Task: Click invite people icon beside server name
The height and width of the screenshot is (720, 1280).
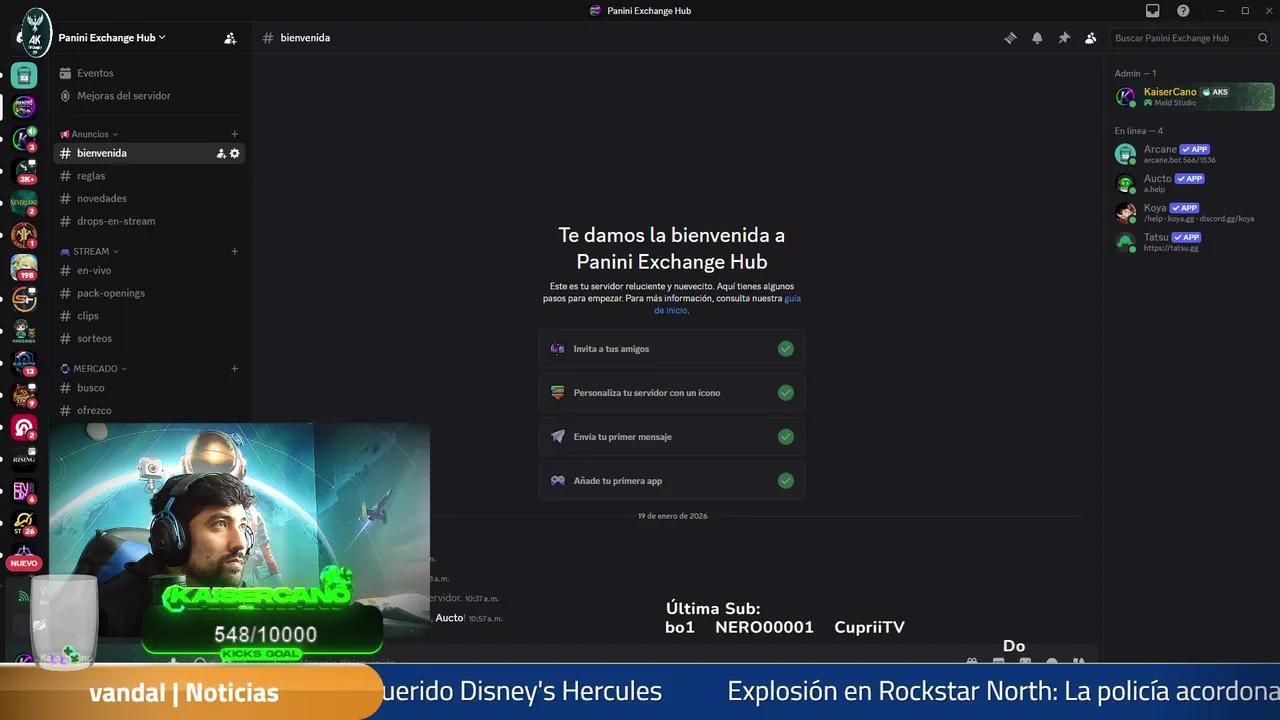Action: (x=230, y=38)
